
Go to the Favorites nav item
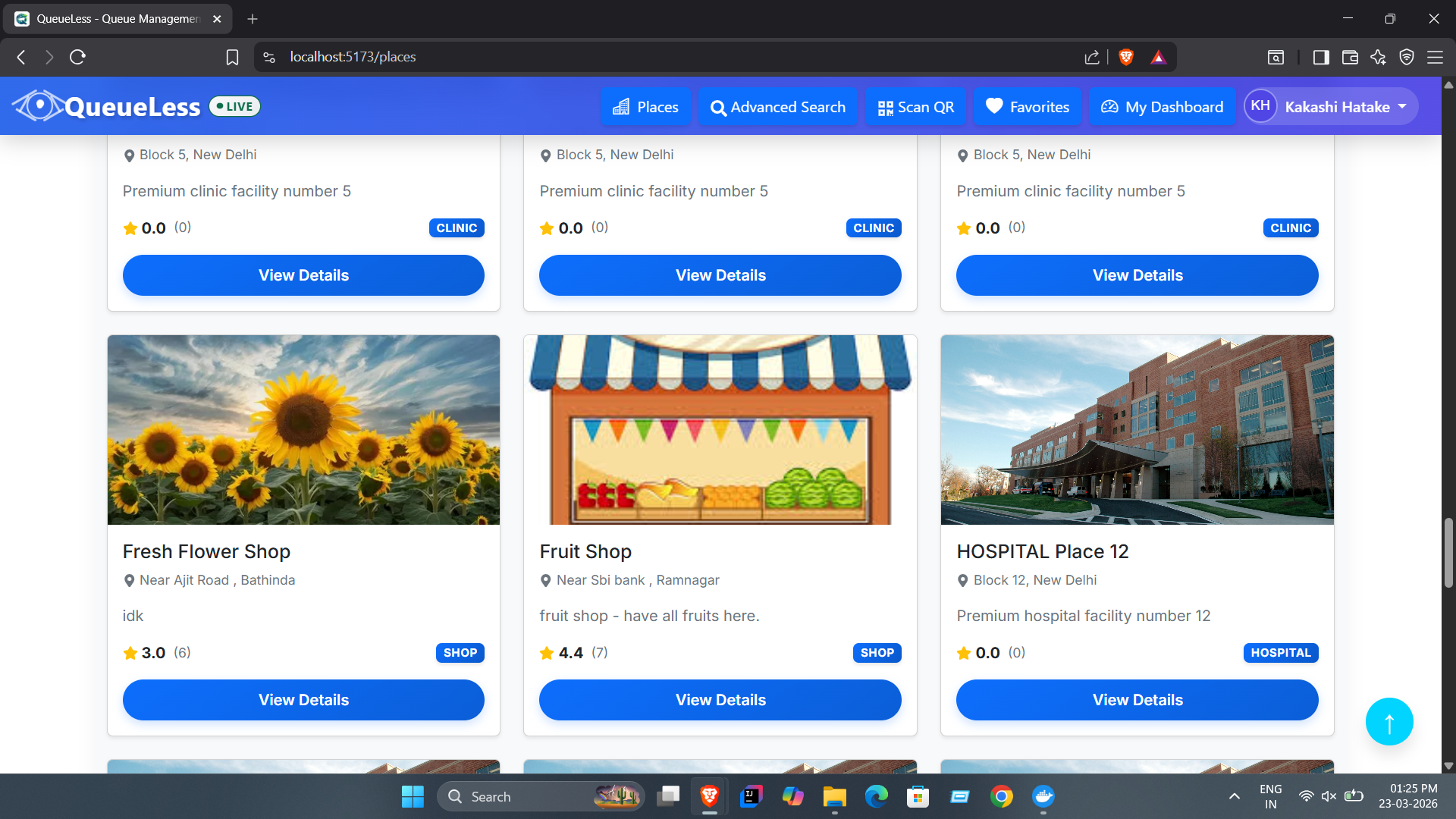pyautogui.click(x=1028, y=107)
